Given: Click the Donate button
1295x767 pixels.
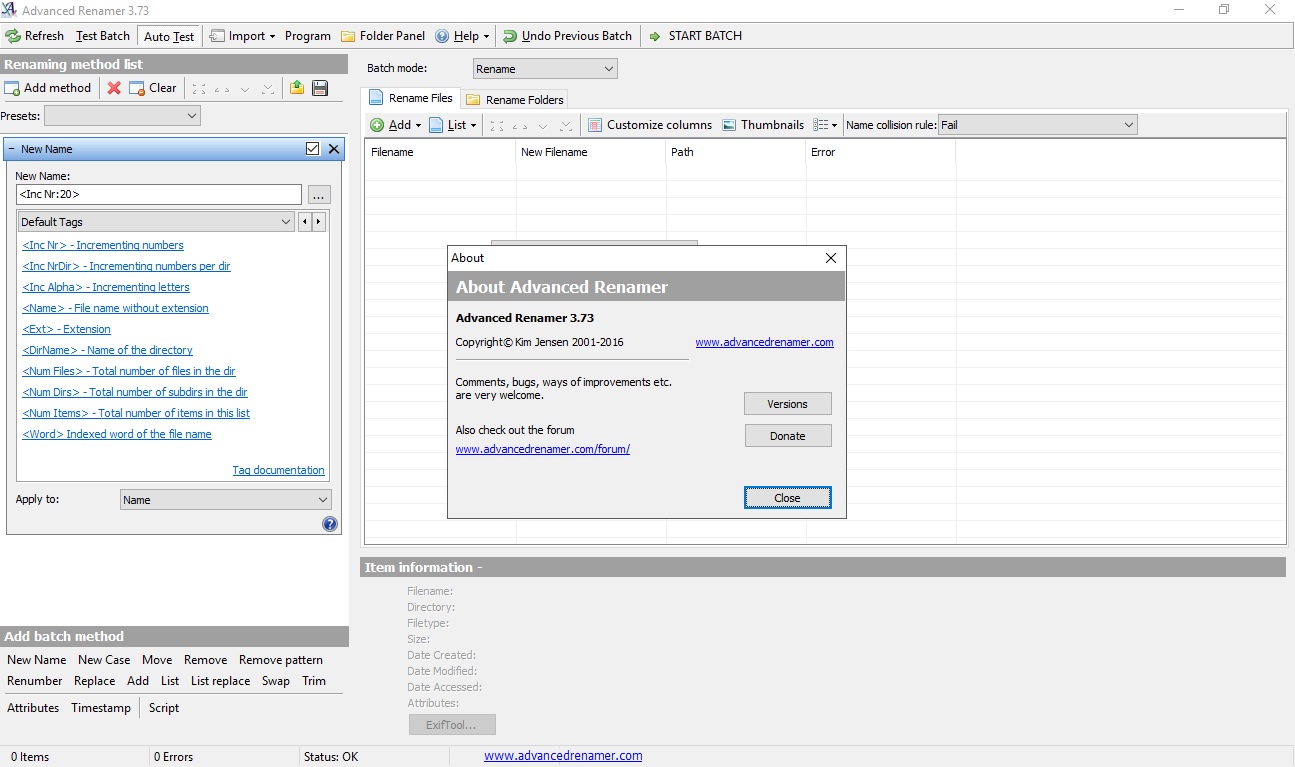Looking at the screenshot, I should pos(788,436).
